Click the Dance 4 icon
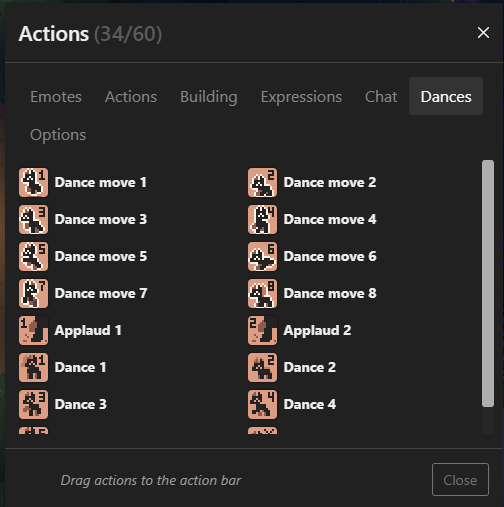The image size is (504, 507). click(262, 404)
